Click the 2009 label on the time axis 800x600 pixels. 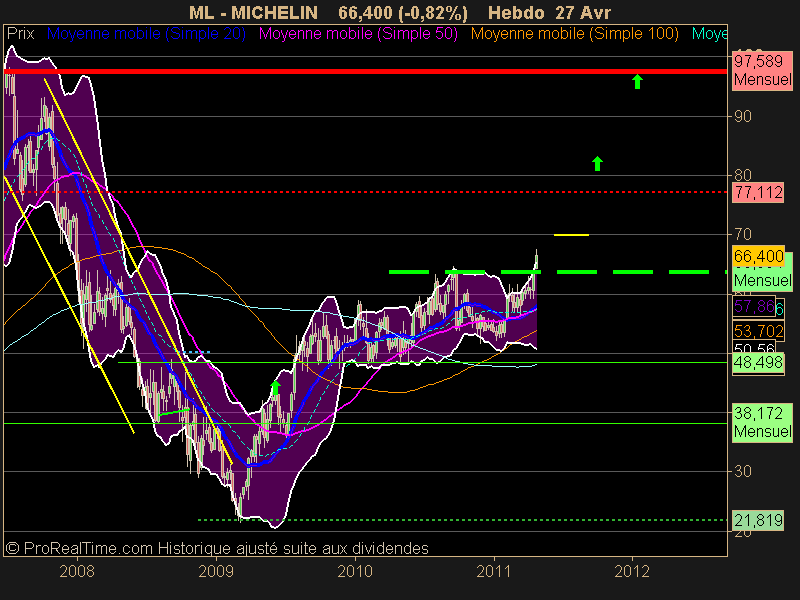216,571
